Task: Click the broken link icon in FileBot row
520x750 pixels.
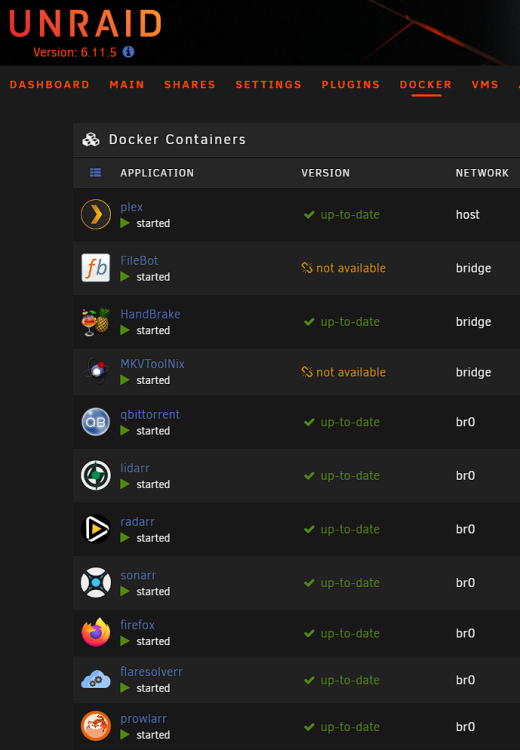Action: [x=307, y=268]
